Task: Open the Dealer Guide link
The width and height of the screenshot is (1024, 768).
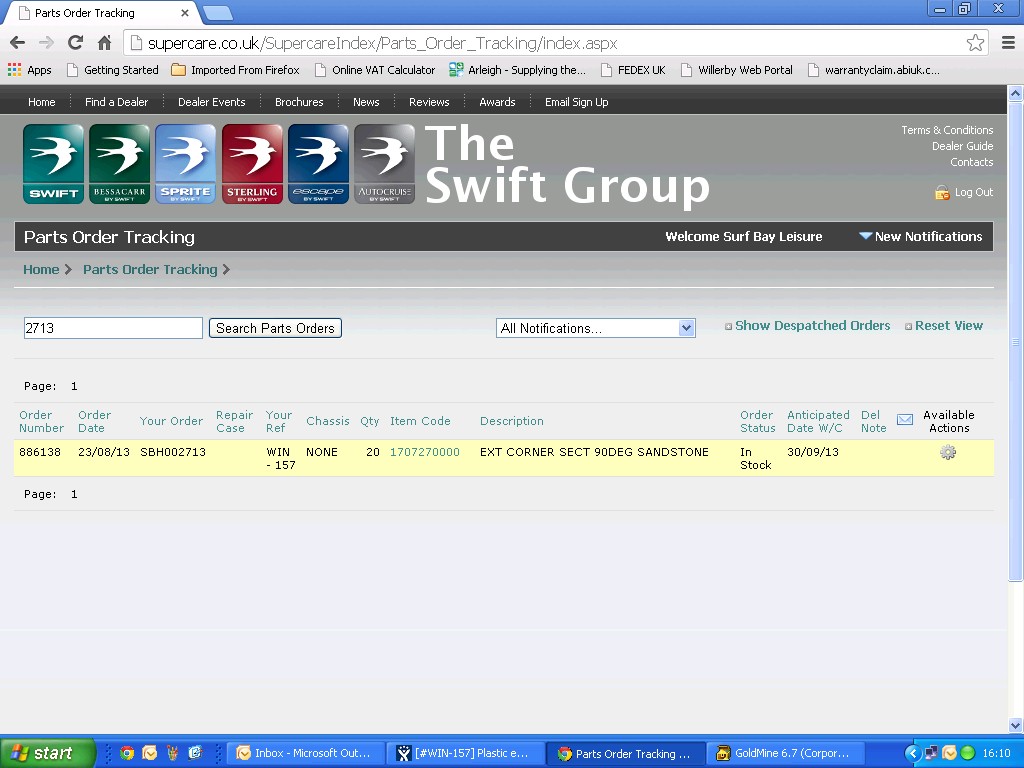Action: click(x=963, y=146)
